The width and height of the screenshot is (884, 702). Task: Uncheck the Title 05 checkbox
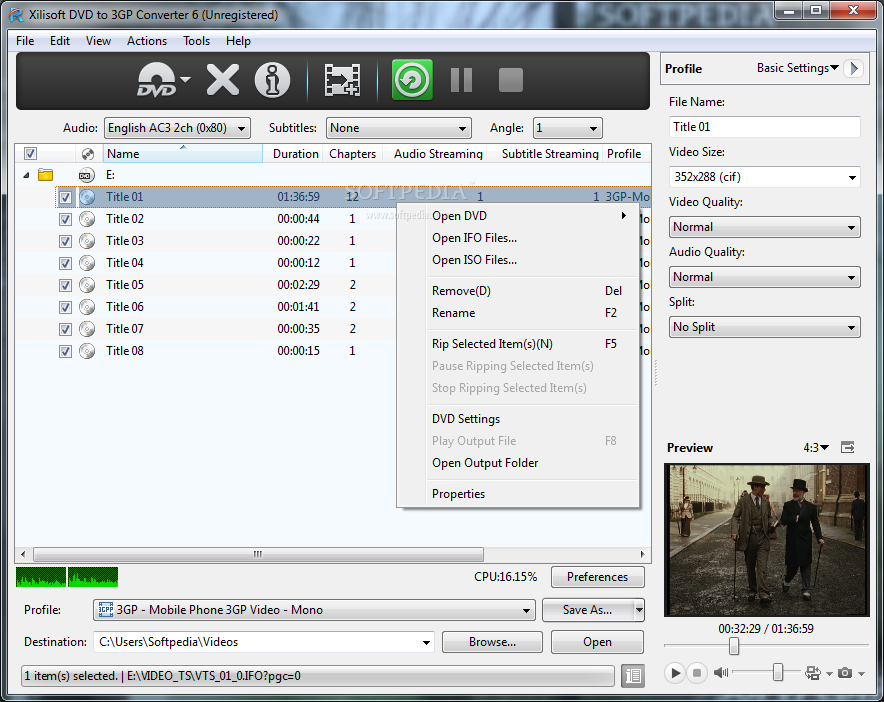65,285
